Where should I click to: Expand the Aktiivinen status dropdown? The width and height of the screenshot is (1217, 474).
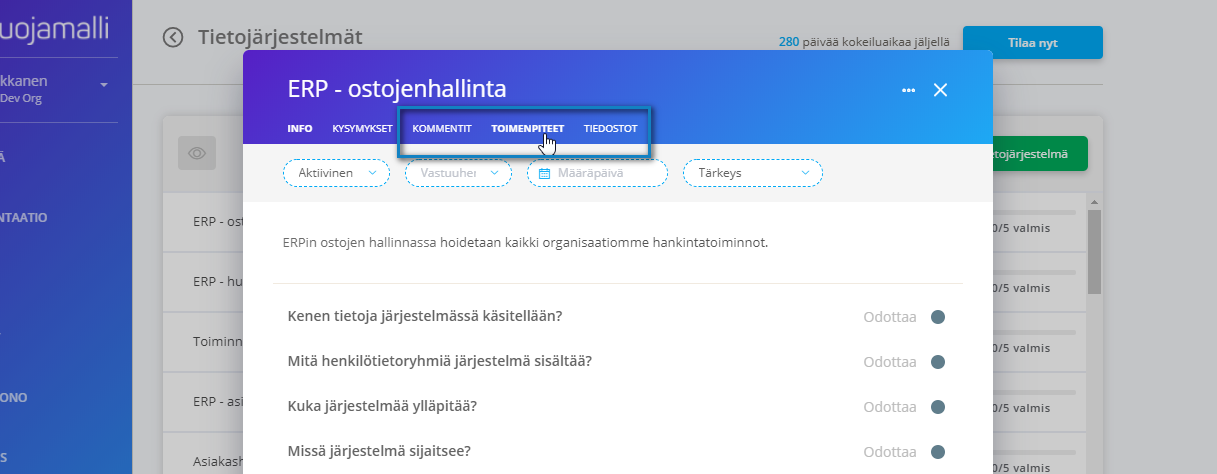click(x=337, y=173)
